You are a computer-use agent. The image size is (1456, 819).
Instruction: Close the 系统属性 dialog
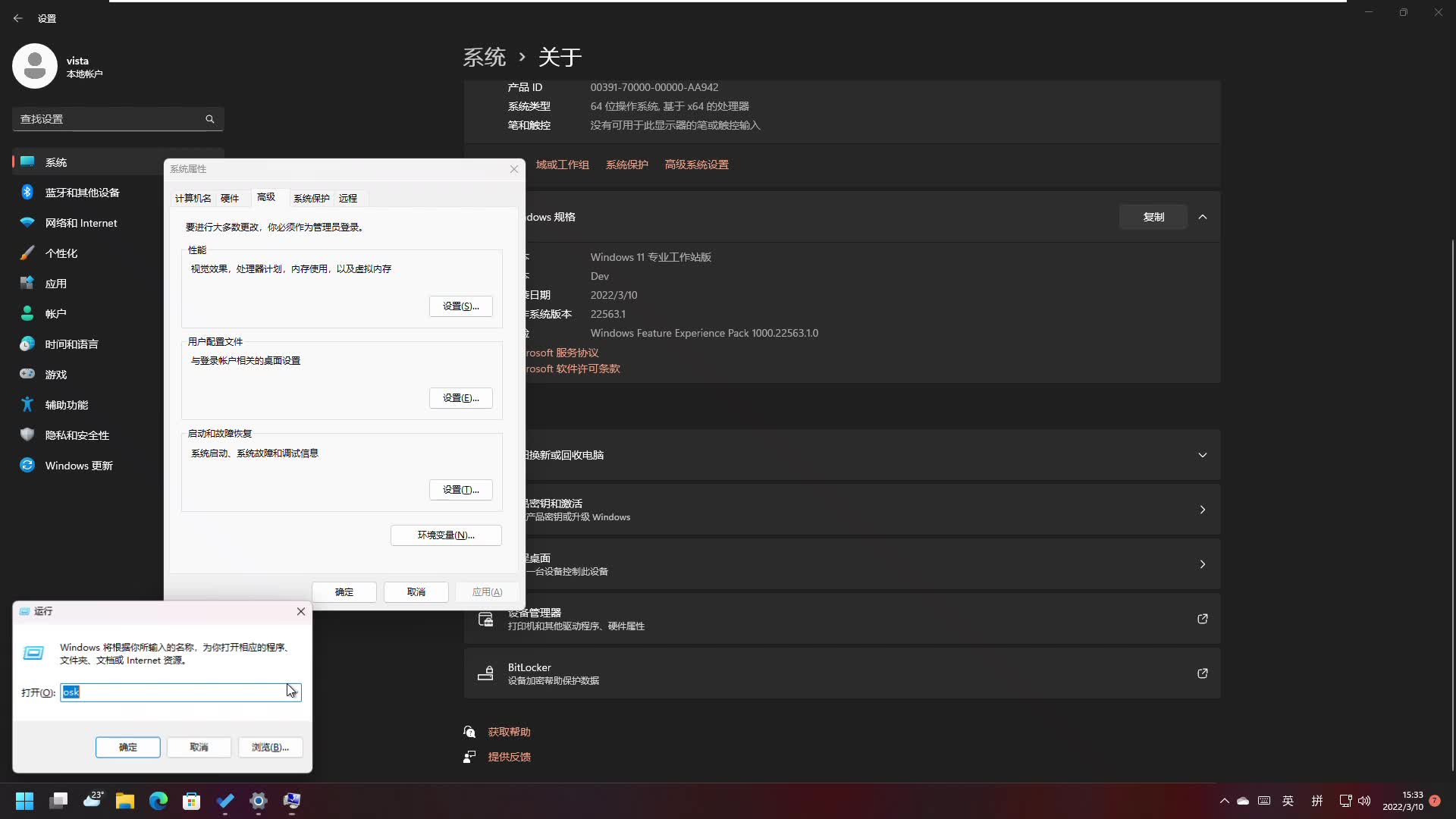[x=514, y=169]
